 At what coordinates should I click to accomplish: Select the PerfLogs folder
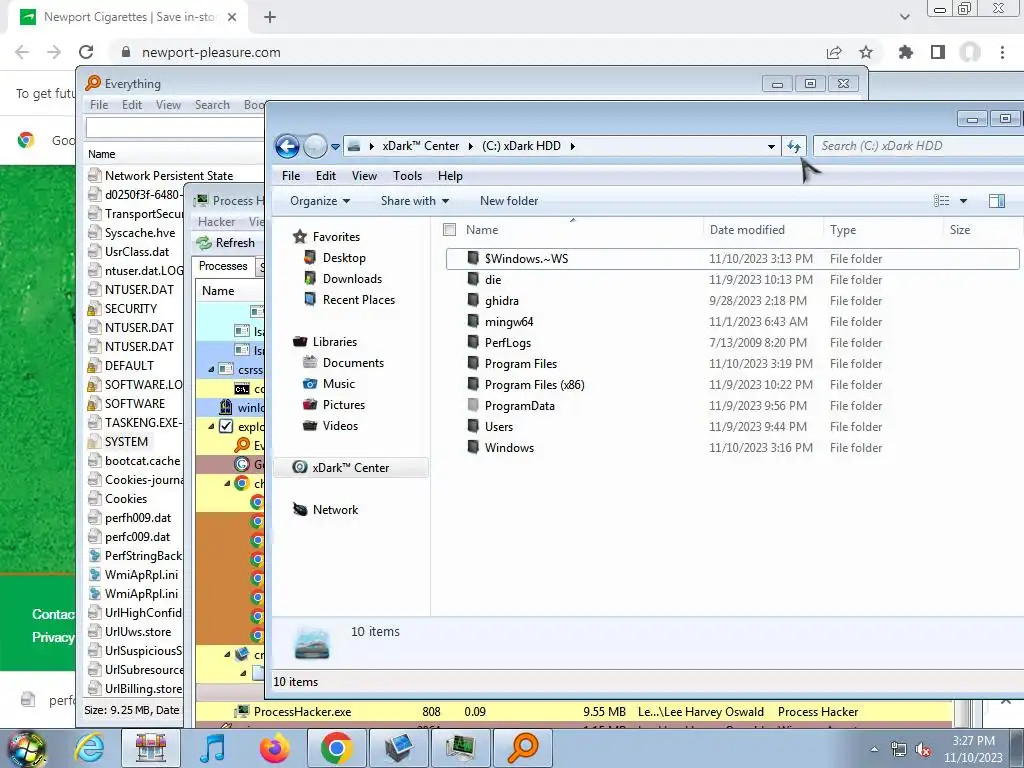coord(507,342)
